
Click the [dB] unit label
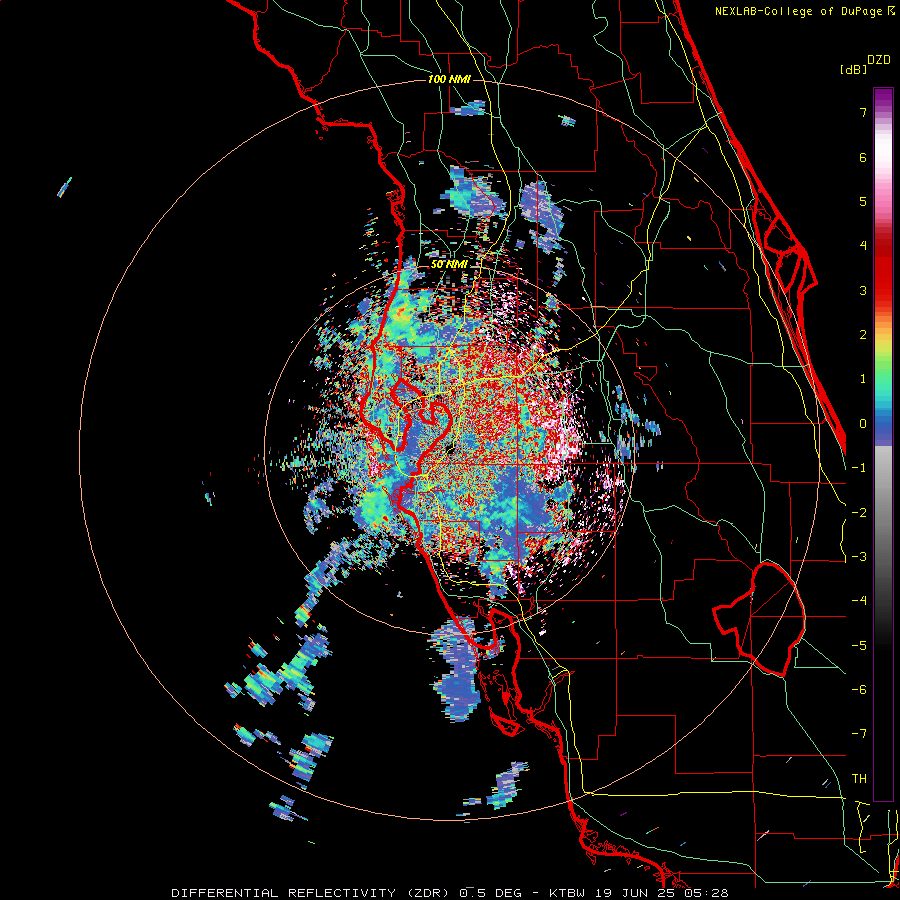tap(854, 69)
